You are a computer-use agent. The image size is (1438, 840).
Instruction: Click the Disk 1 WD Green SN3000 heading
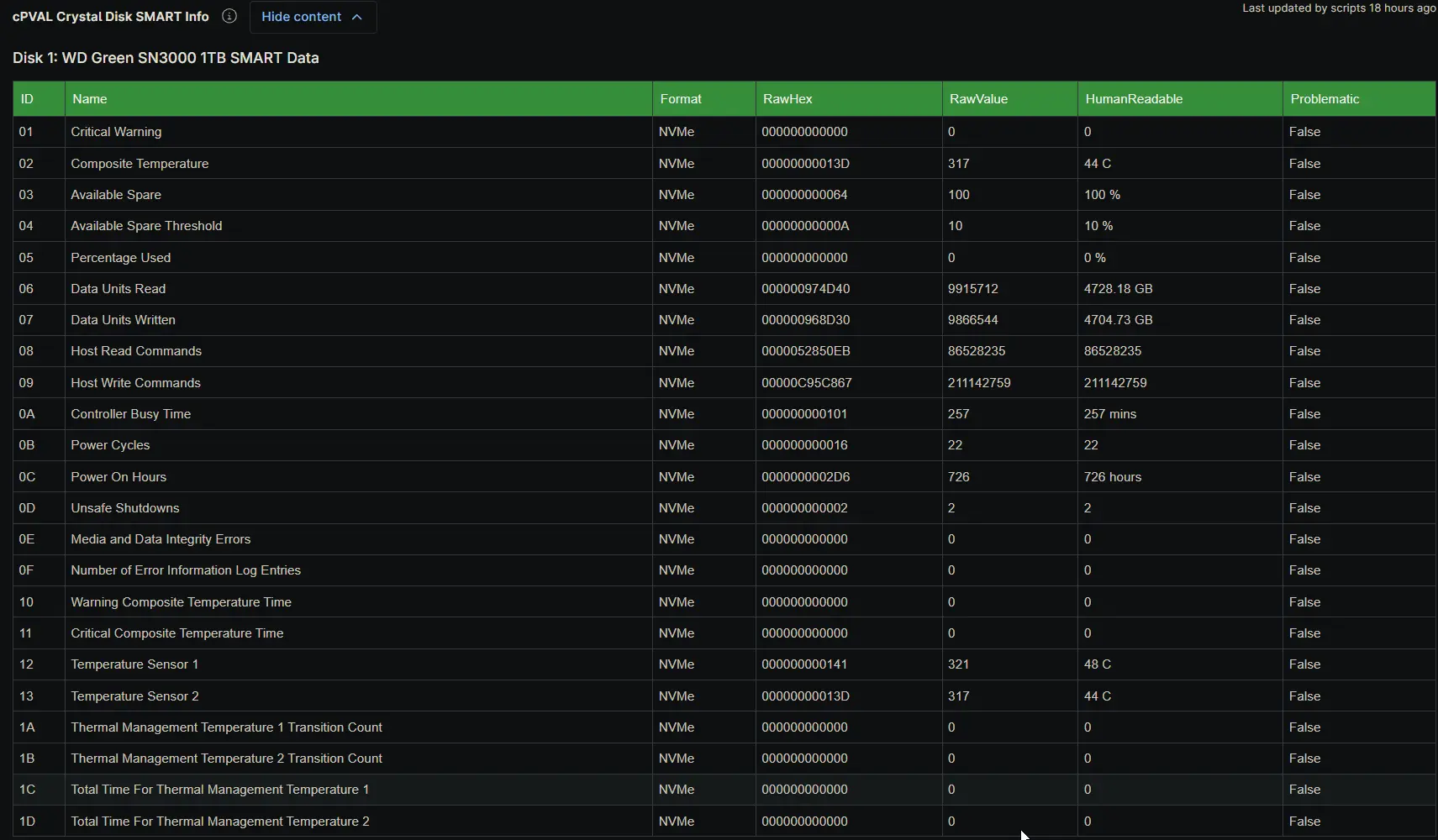pyautogui.click(x=166, y=58)
